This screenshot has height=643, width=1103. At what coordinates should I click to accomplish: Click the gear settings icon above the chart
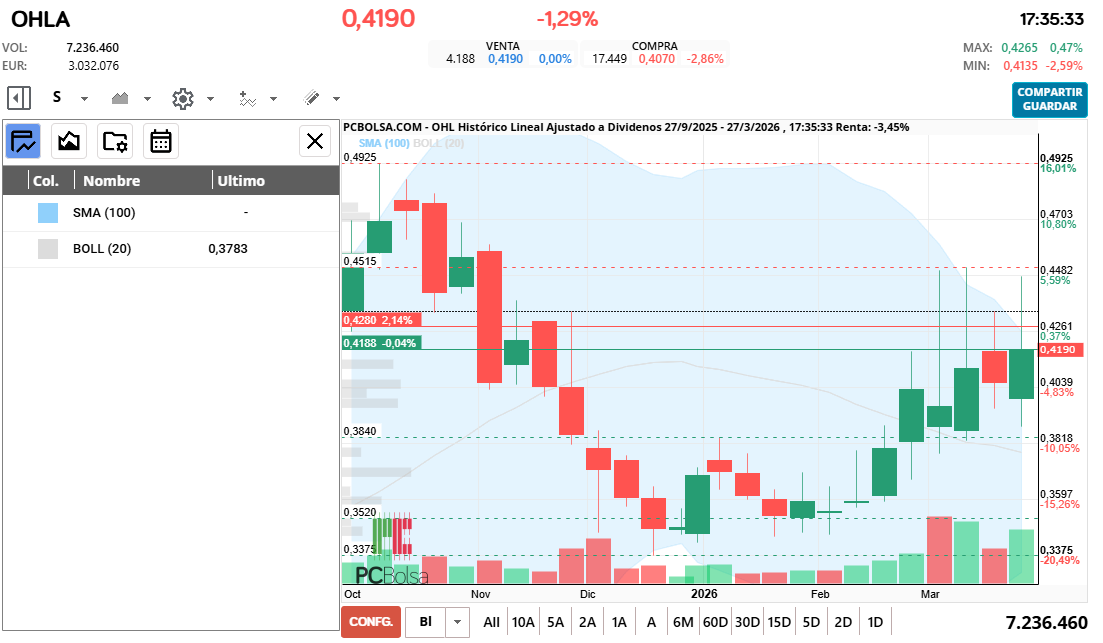(x=183, y=97)
